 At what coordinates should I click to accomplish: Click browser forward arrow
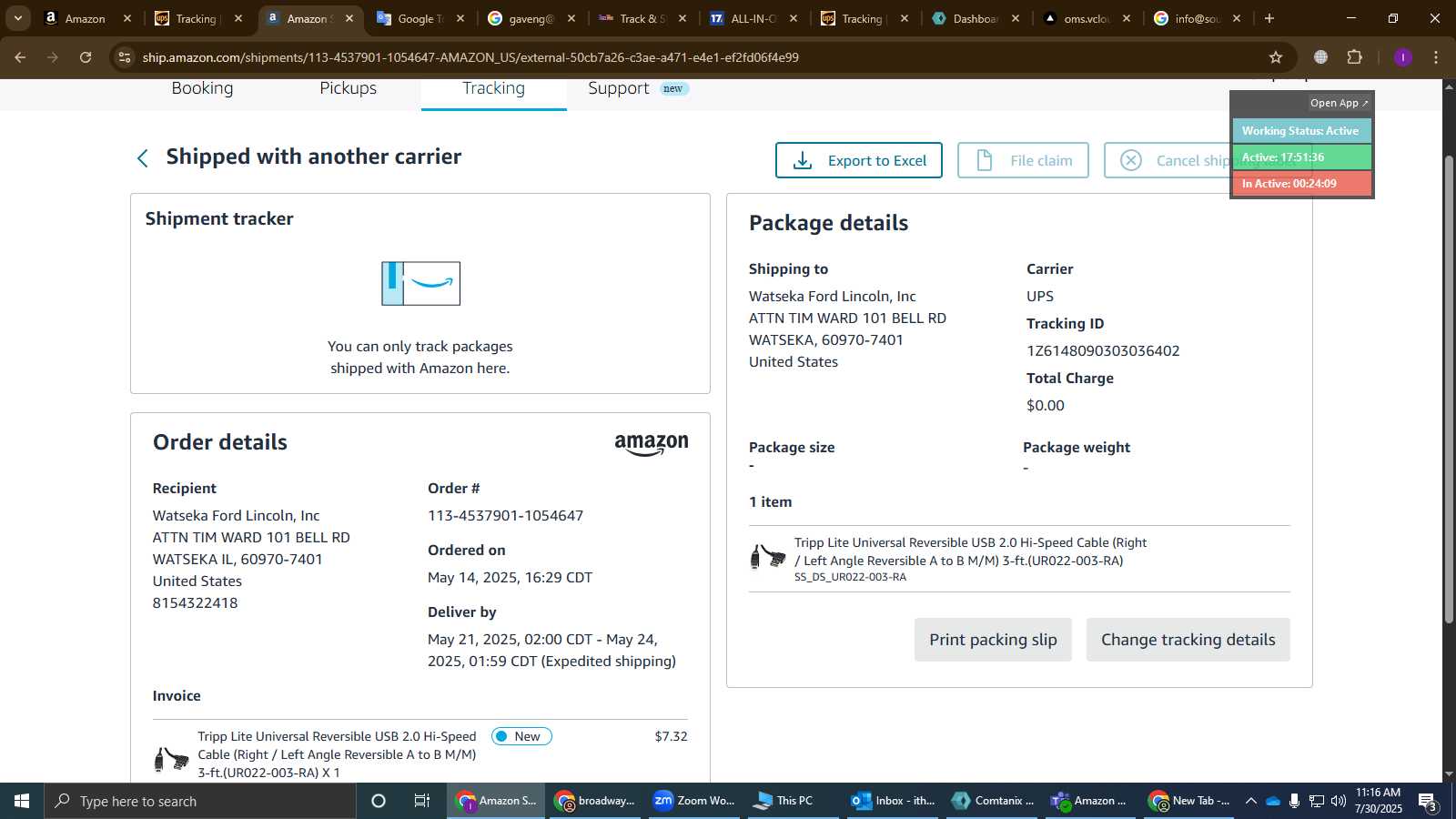tap(53, 57)
